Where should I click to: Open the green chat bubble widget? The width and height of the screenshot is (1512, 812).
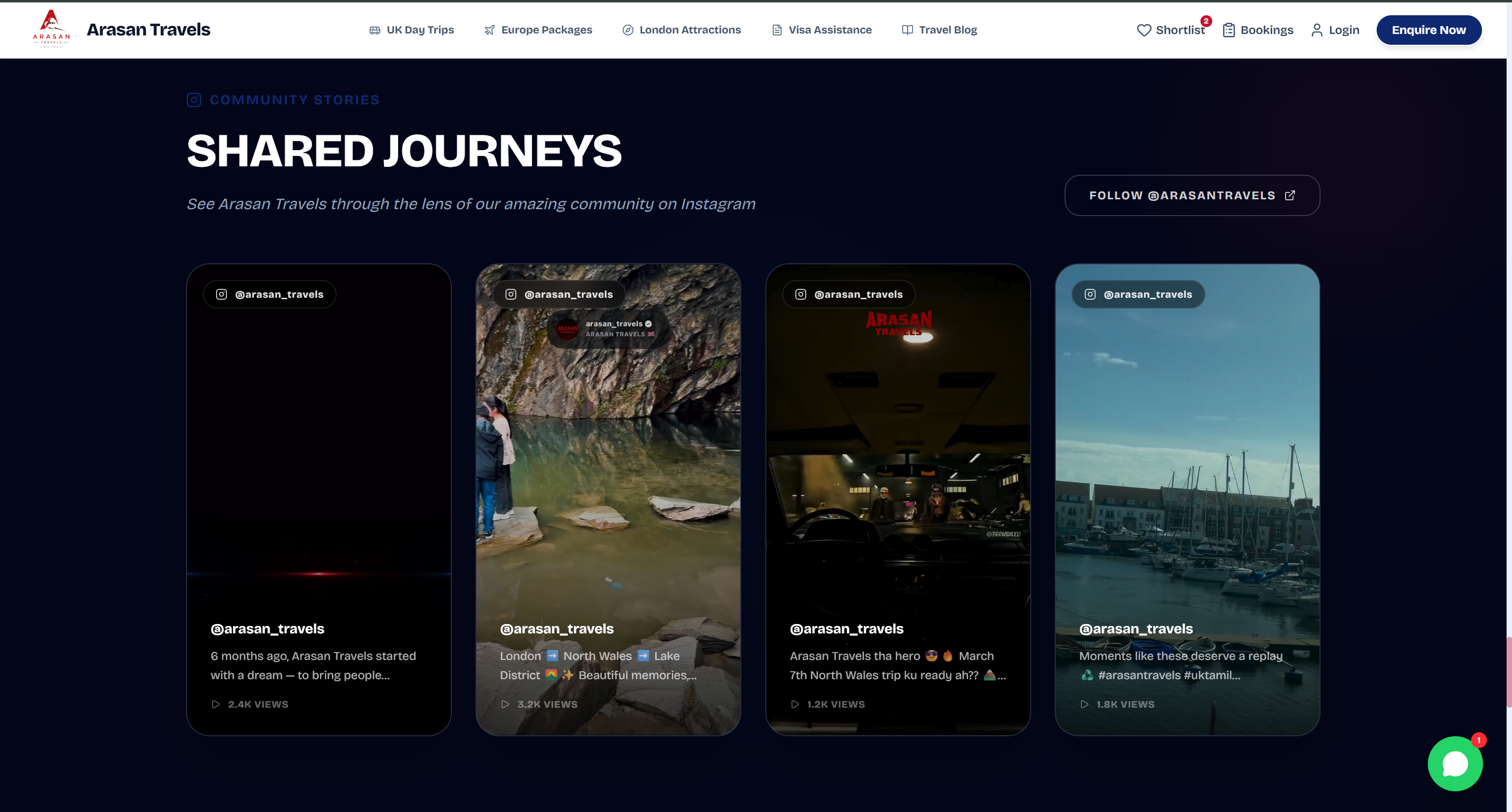[x=1455, y=764]
